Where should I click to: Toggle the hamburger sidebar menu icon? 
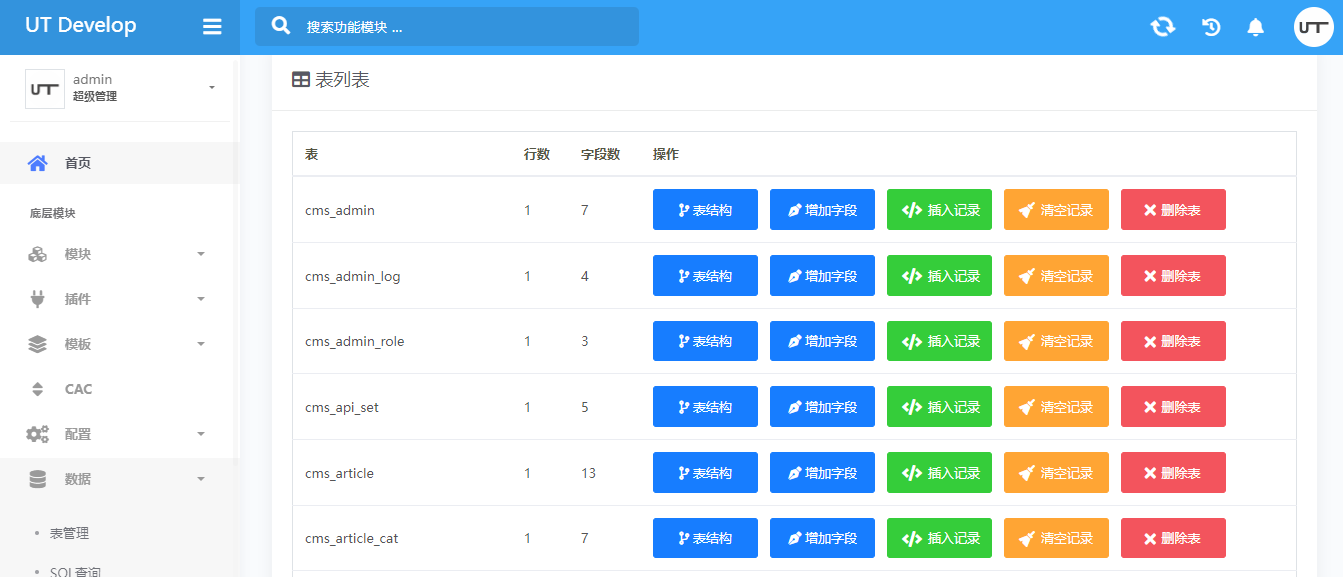[x=212, y=27]
